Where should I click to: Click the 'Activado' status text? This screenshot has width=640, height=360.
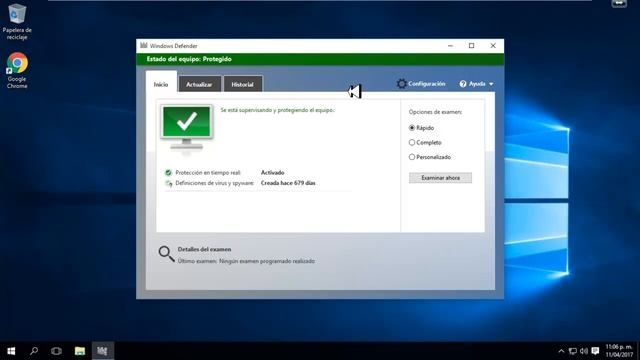click(x=273, y=173)
